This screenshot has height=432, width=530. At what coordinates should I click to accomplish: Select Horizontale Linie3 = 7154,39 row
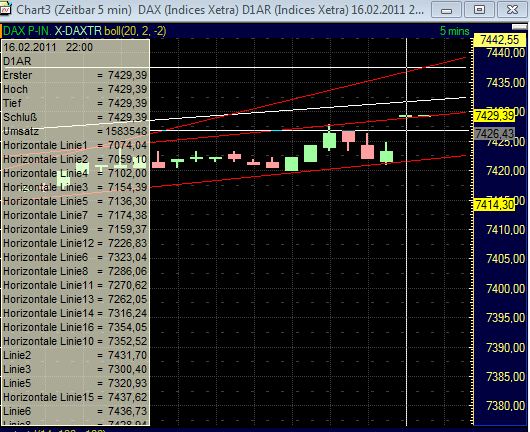[x=75, y=187]
